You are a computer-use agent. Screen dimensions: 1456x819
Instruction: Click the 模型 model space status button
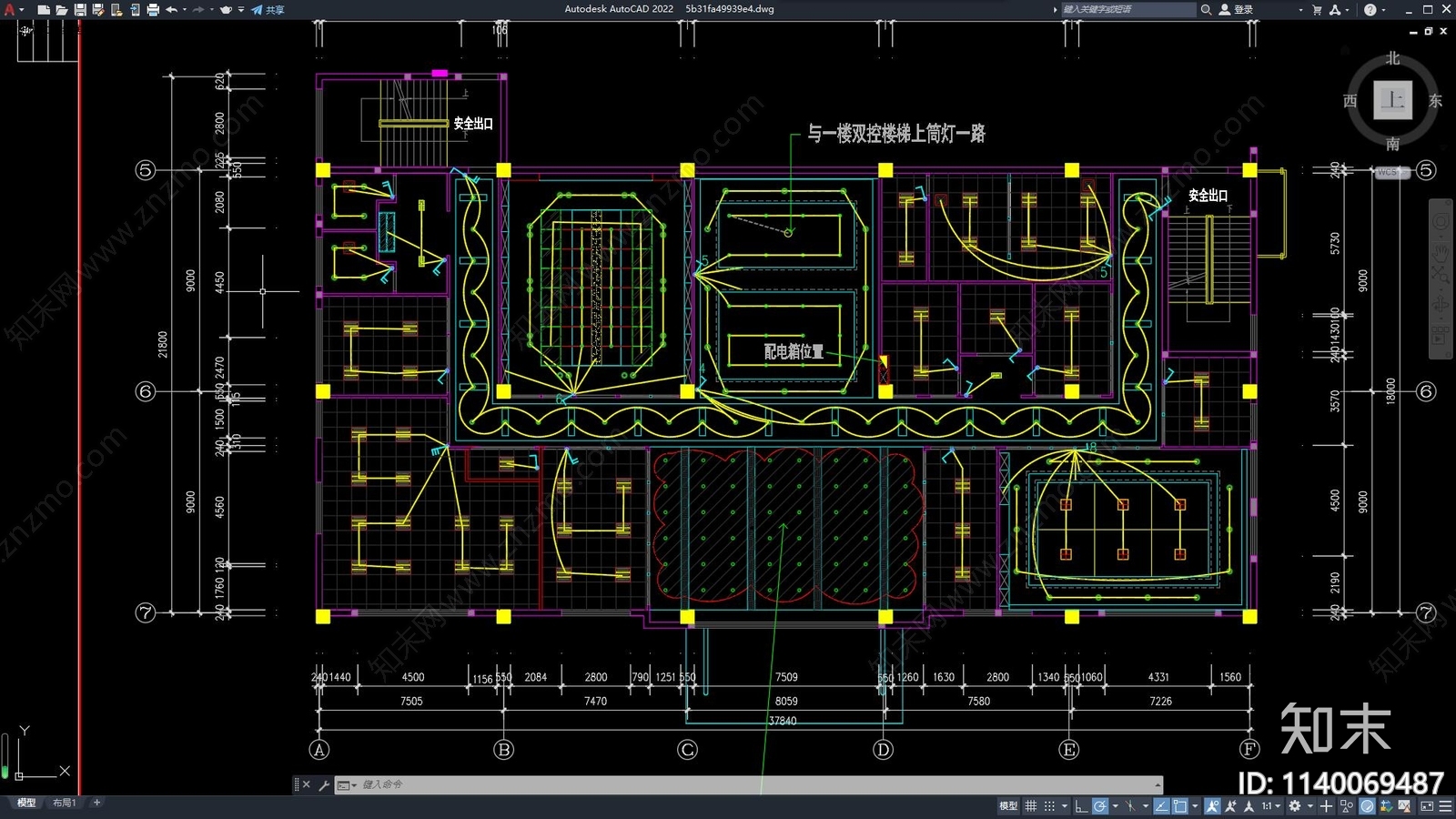[x=1008, y=806]
